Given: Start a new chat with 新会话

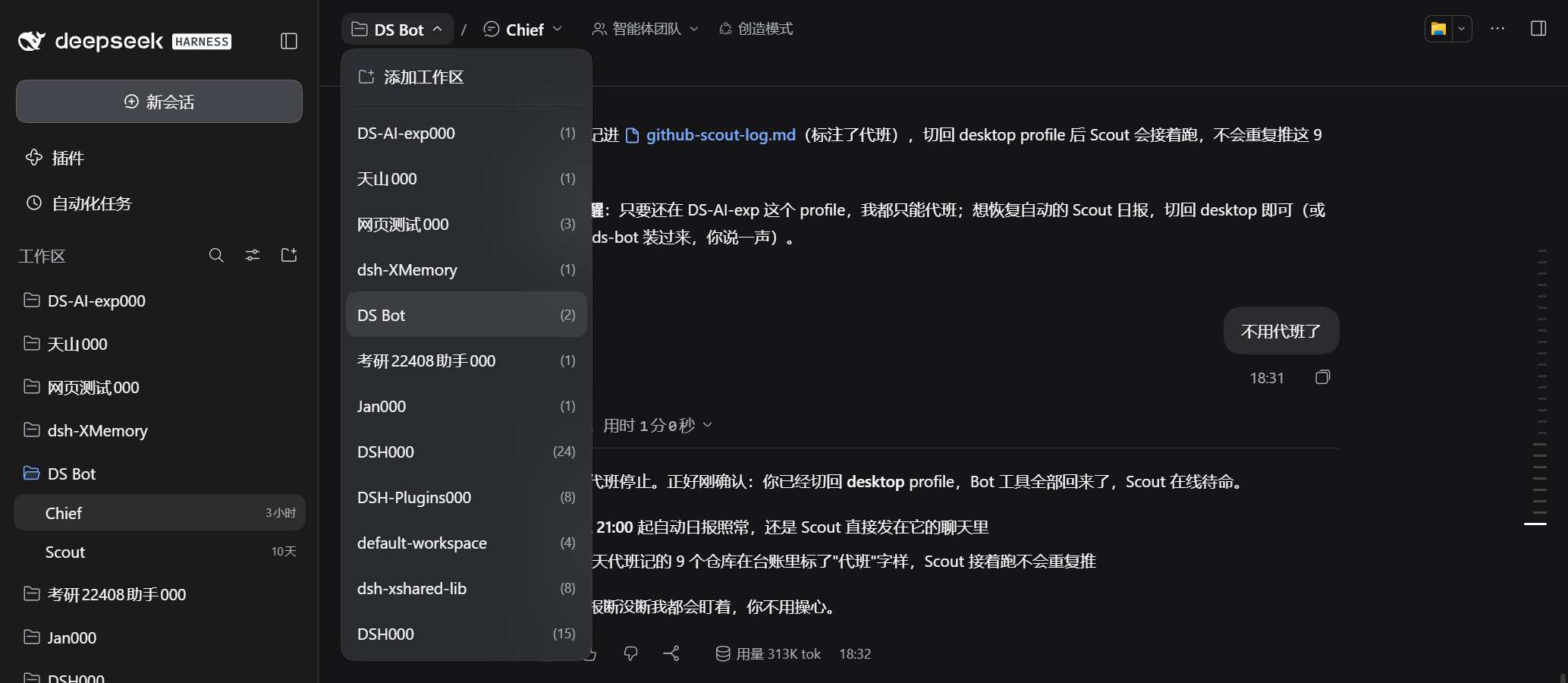Looking at the screenshot, I should pyautogui.click(x=159, y=102).
